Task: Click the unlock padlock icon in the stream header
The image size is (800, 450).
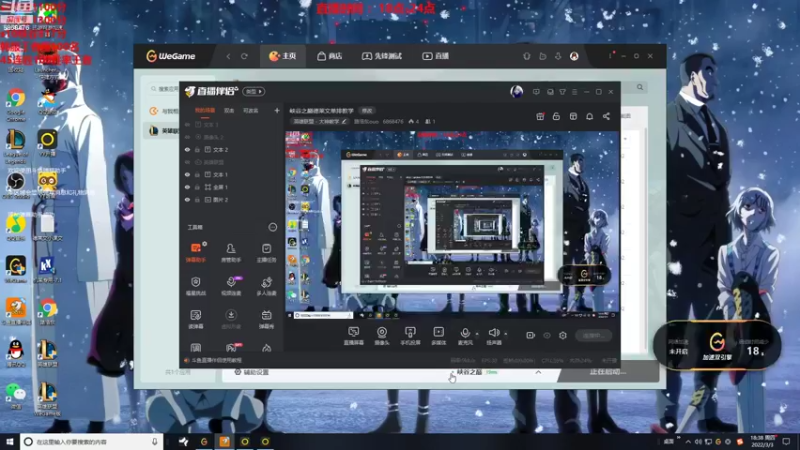Action: (x=556, y=116)
